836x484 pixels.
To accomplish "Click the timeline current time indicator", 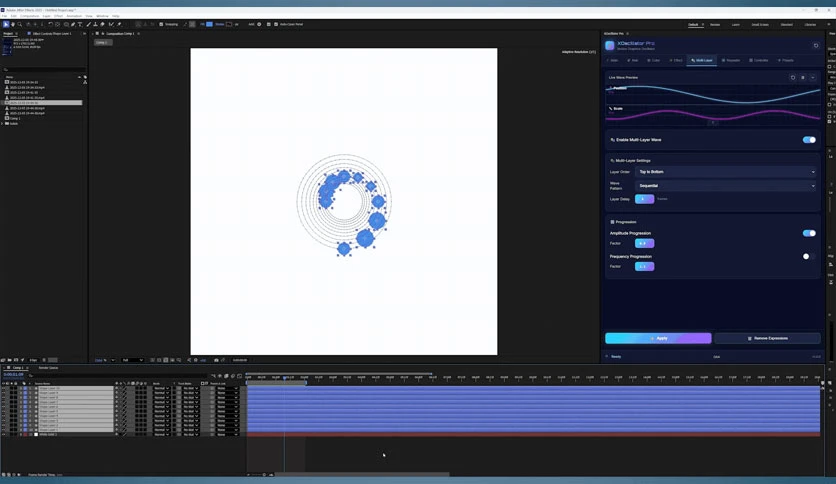I will [x=285, y=377].
